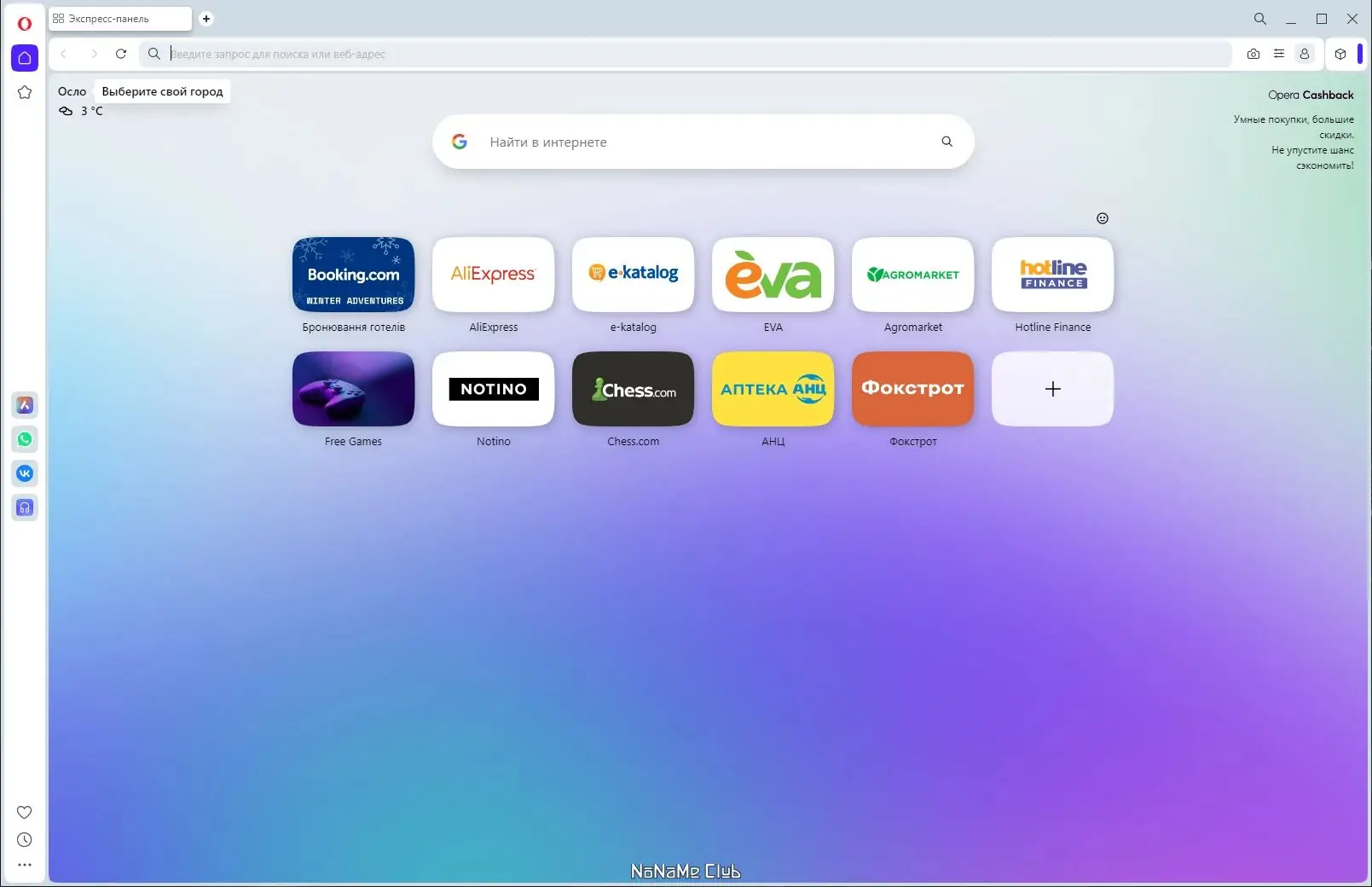Open the Hotline Finance speed dial tile
Screen dimensions: 1372x887
(1053, 275)
